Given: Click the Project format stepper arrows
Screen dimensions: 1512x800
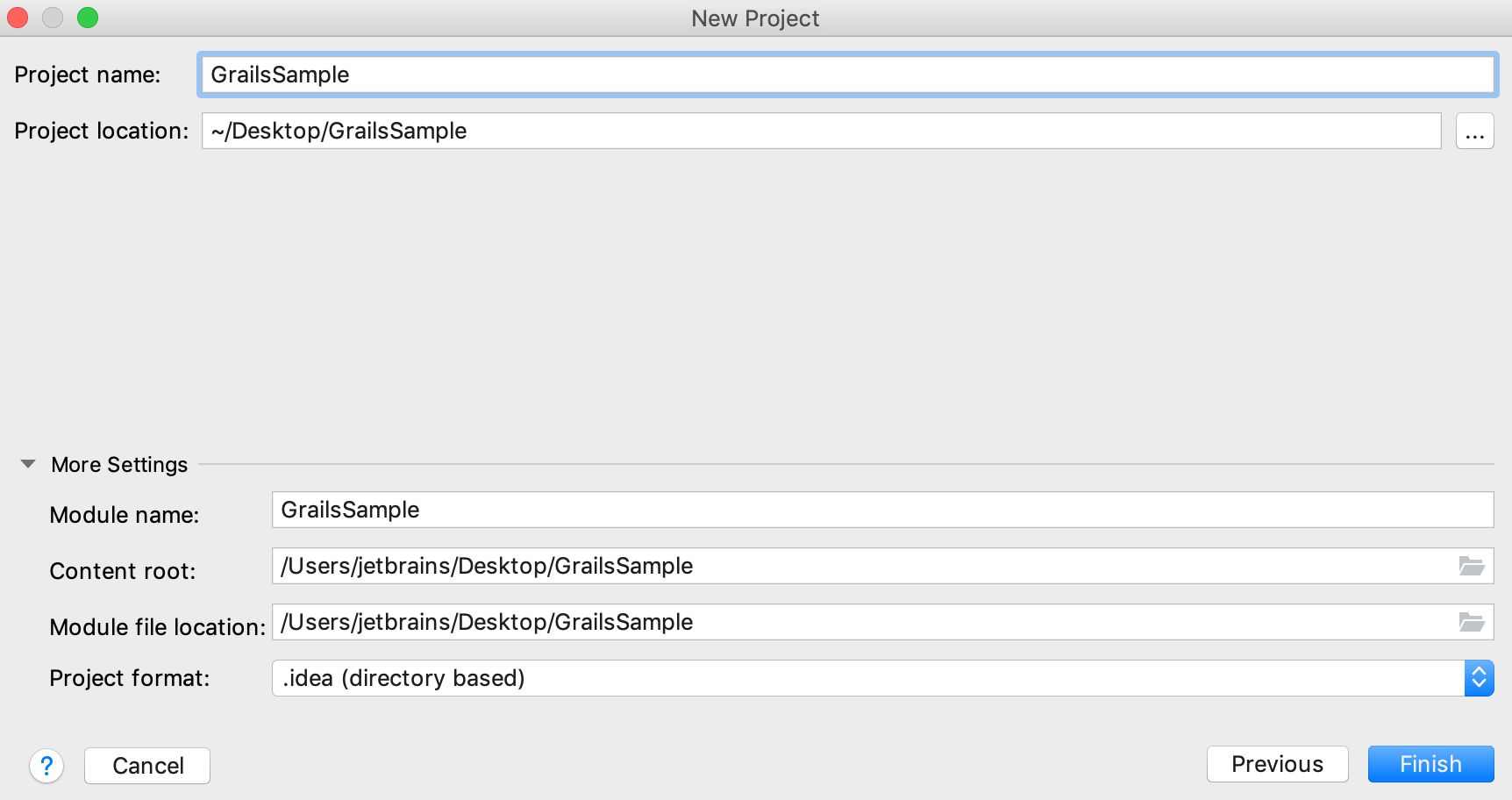Looking at the screenshot, I should pos(1479,678).
